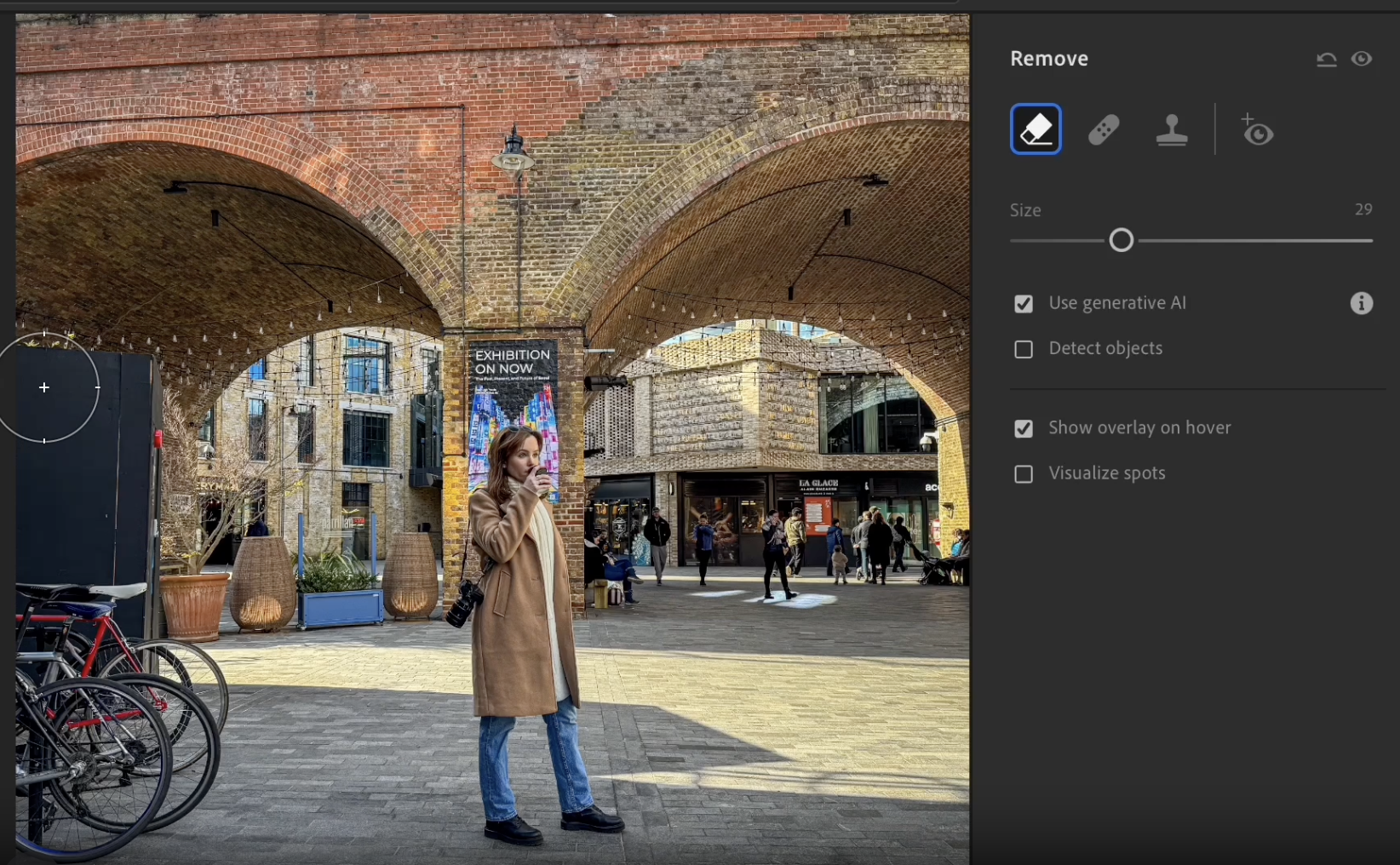Screen dimensions: 1400x865
Task: Enable the Visualize spots checkbox
Action: [1024, 474]
